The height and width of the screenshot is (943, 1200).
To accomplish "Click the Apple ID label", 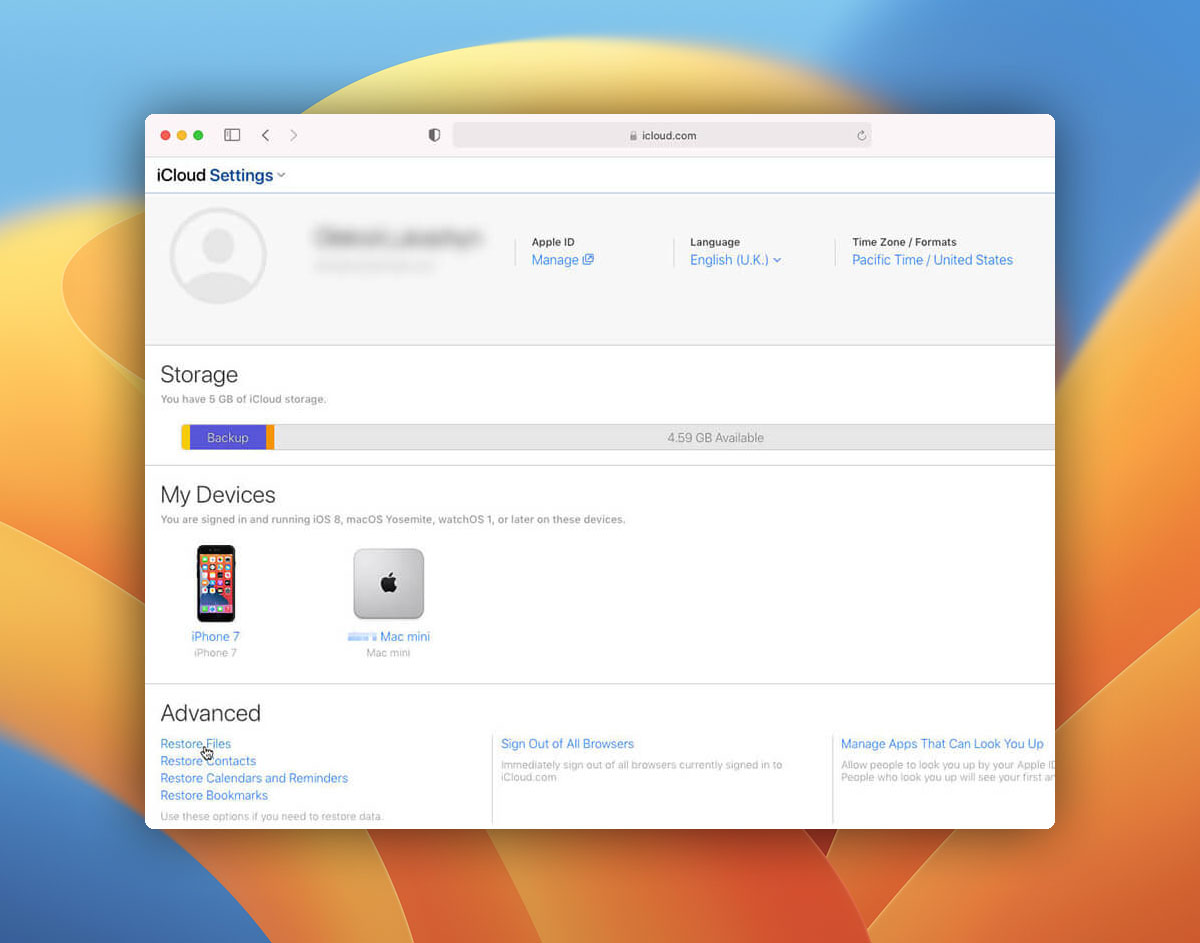I will point(553,242).
